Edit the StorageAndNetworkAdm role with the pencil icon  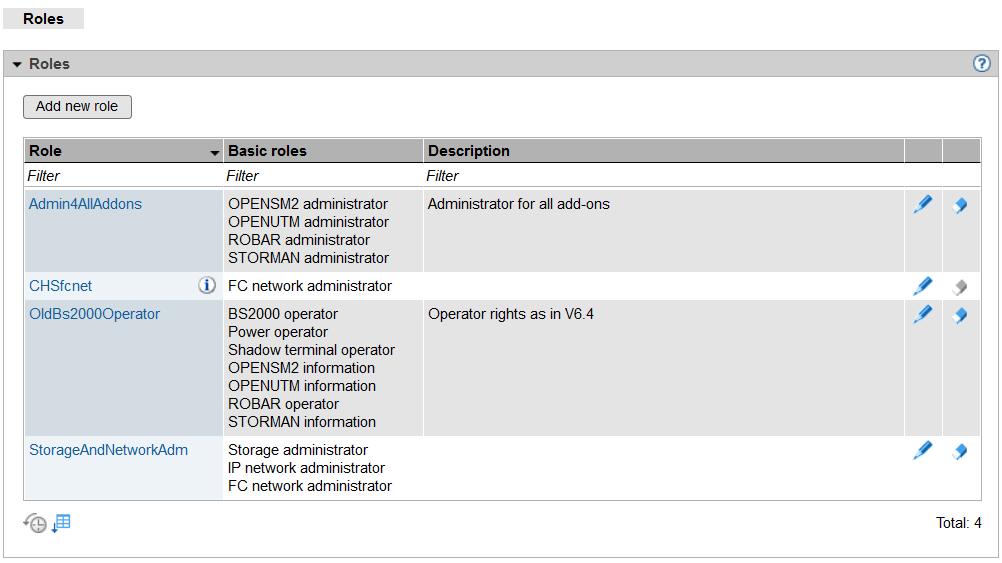pyautogui.click(x=923, y=451)
